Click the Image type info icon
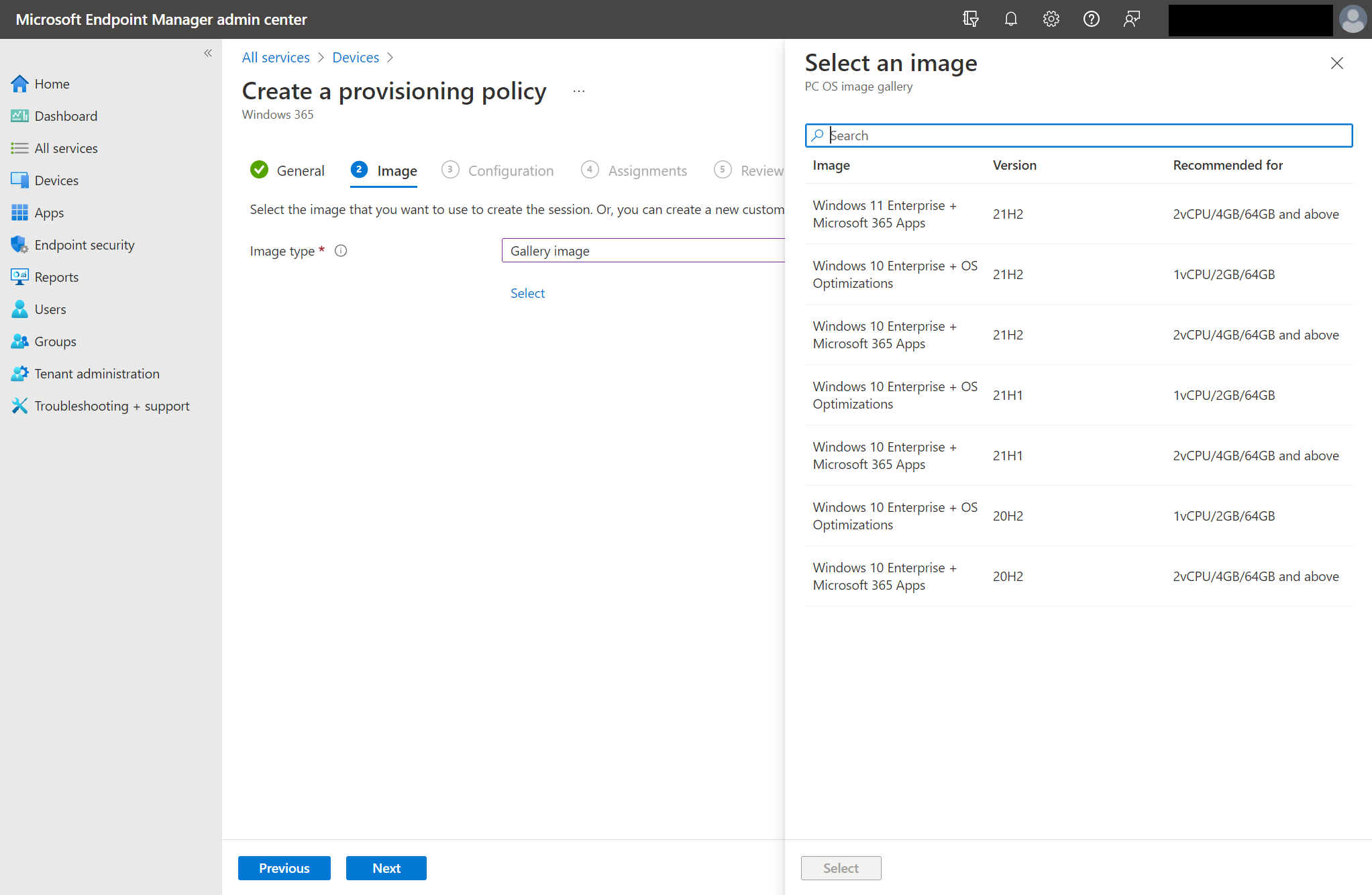Viewport: 1372px width, 895px height. pyautogui.click(x=341, y=251)
